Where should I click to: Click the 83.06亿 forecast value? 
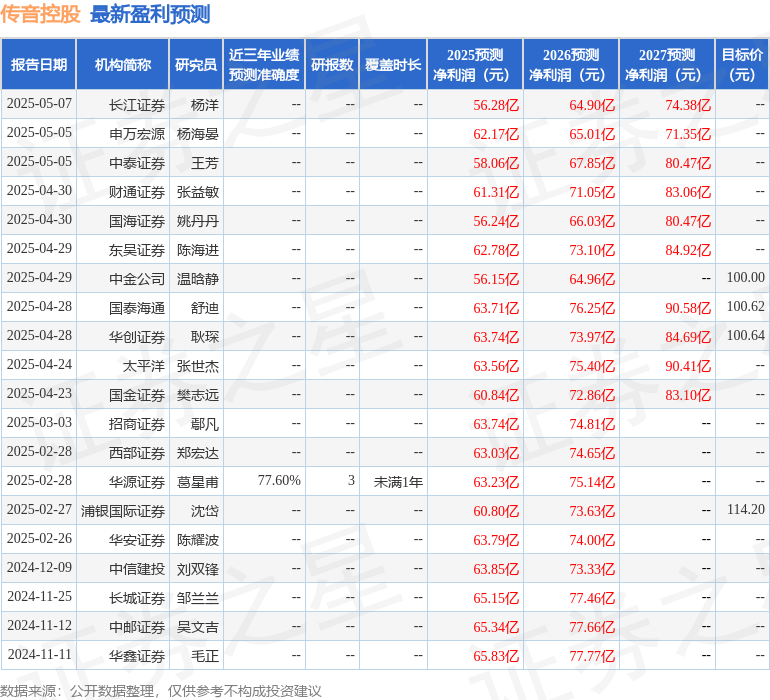coord(688,192)
